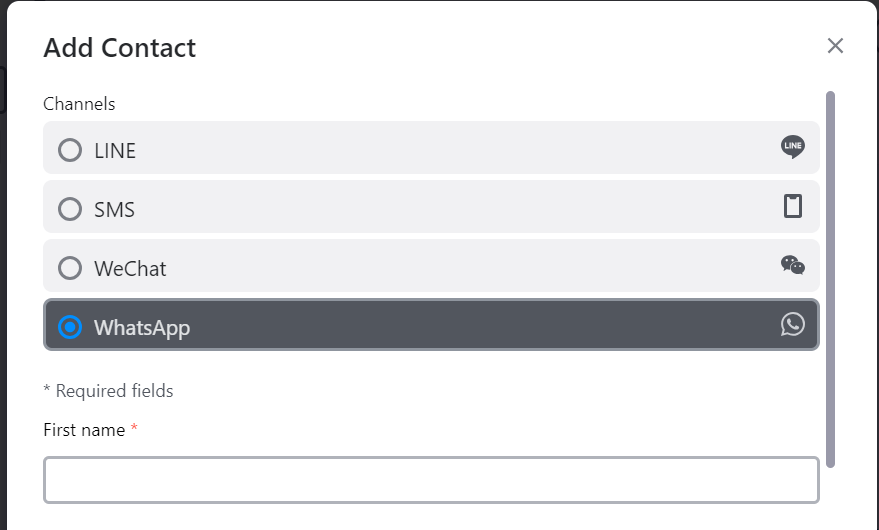879x530 pixels.
Task: Click the Required fields note
Action: coord(108,391)
